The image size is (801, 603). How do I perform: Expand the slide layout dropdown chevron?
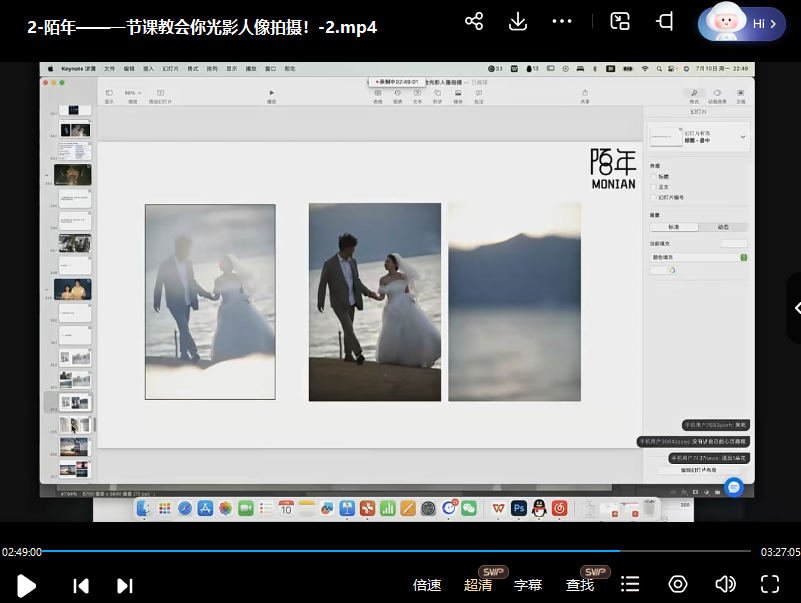743,136
